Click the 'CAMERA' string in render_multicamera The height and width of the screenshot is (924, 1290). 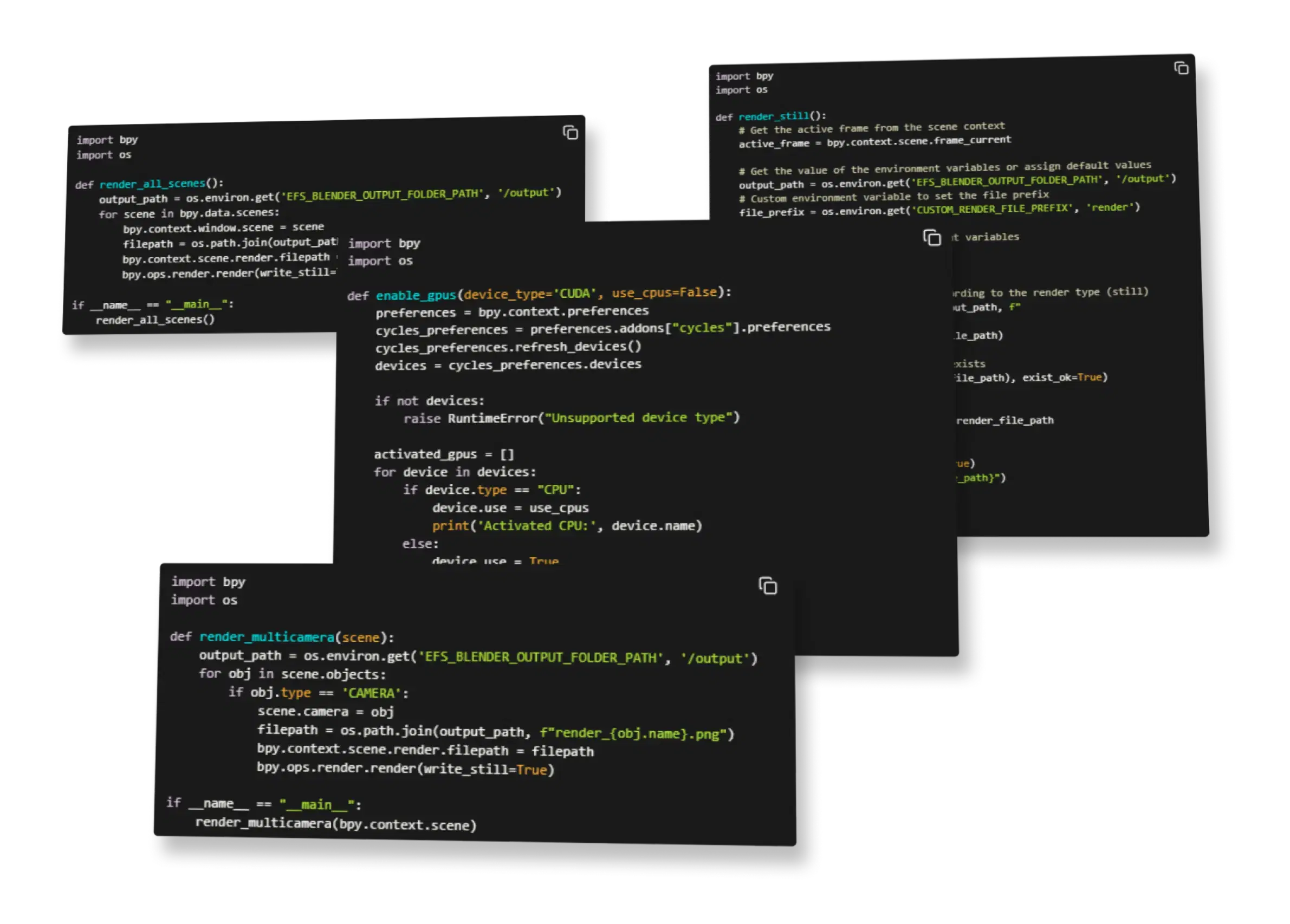click(373, 693)
